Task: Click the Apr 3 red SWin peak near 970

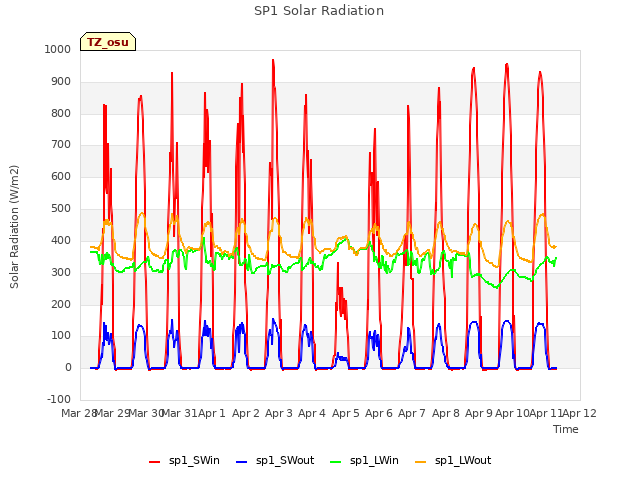Action: pos(273,60)
